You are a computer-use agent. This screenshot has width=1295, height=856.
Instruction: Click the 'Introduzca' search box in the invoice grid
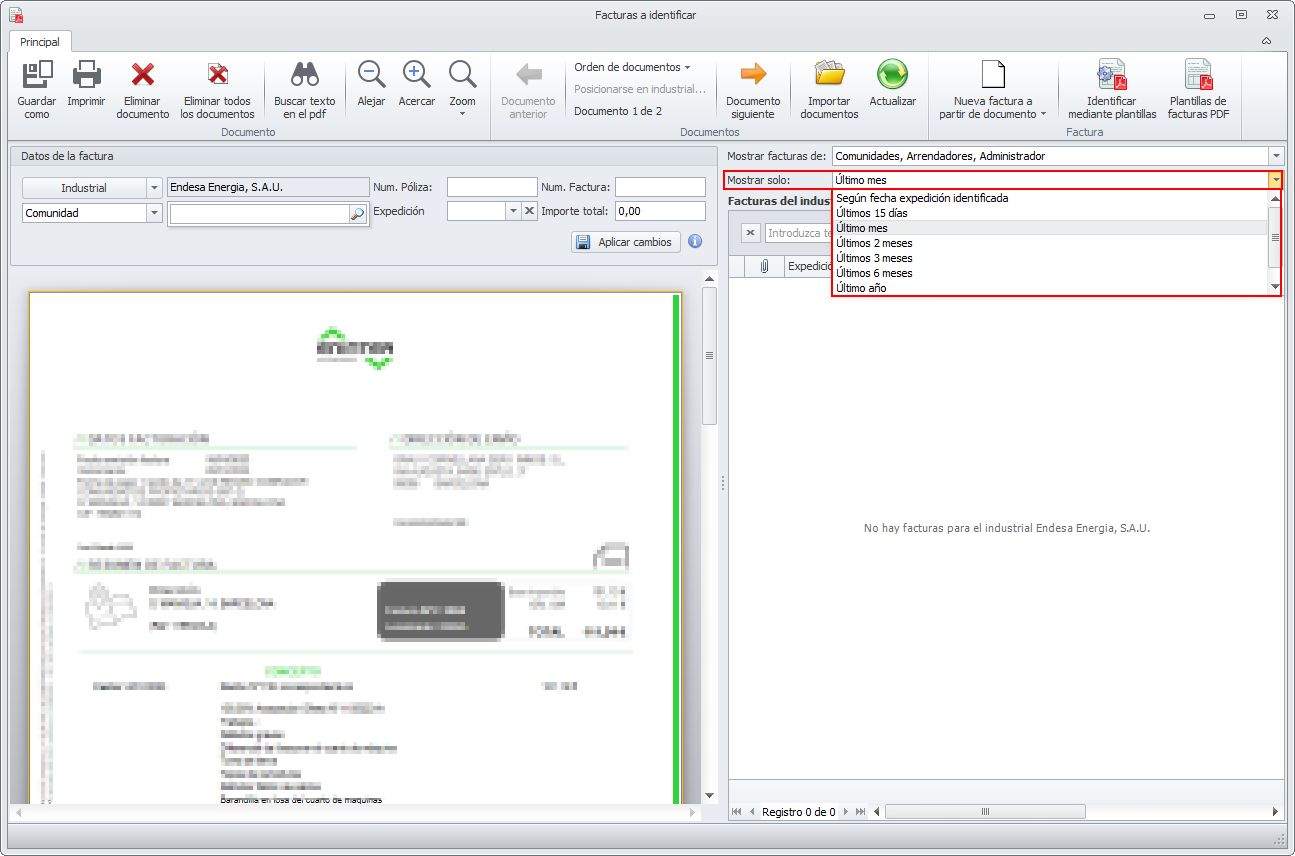coord(798,233)
